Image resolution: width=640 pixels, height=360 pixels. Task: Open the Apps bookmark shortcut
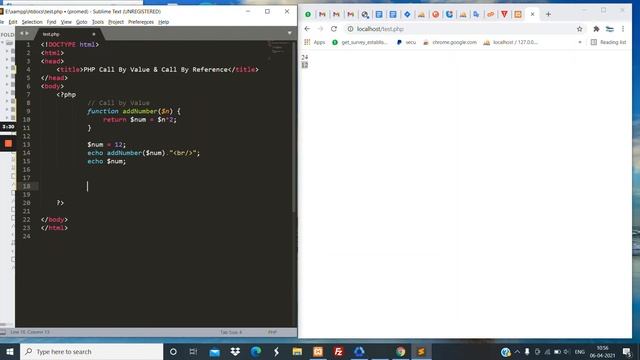tap(314, 42)
